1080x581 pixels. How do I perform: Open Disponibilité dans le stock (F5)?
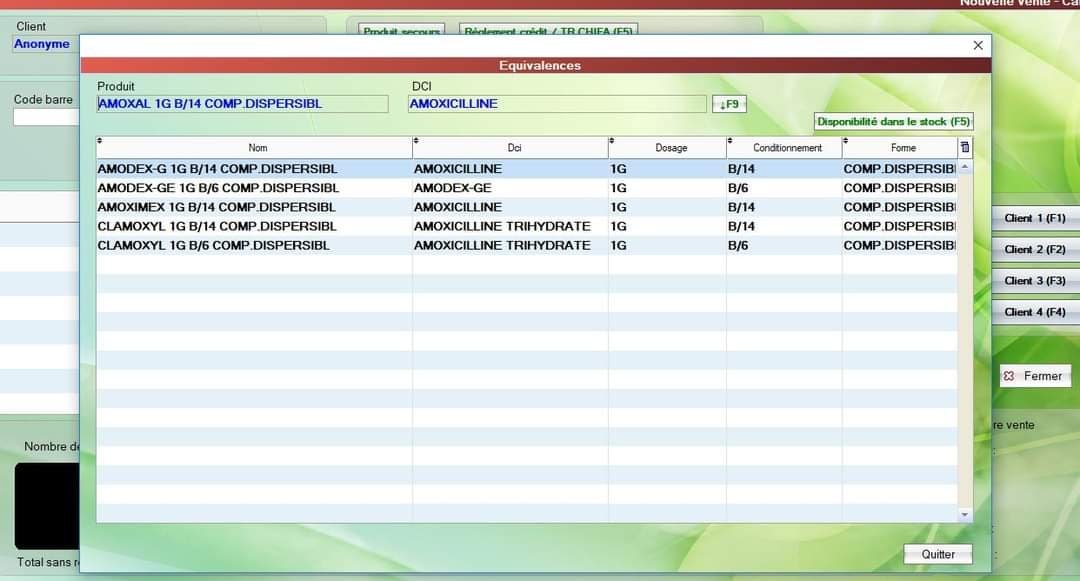click(893, 122)
